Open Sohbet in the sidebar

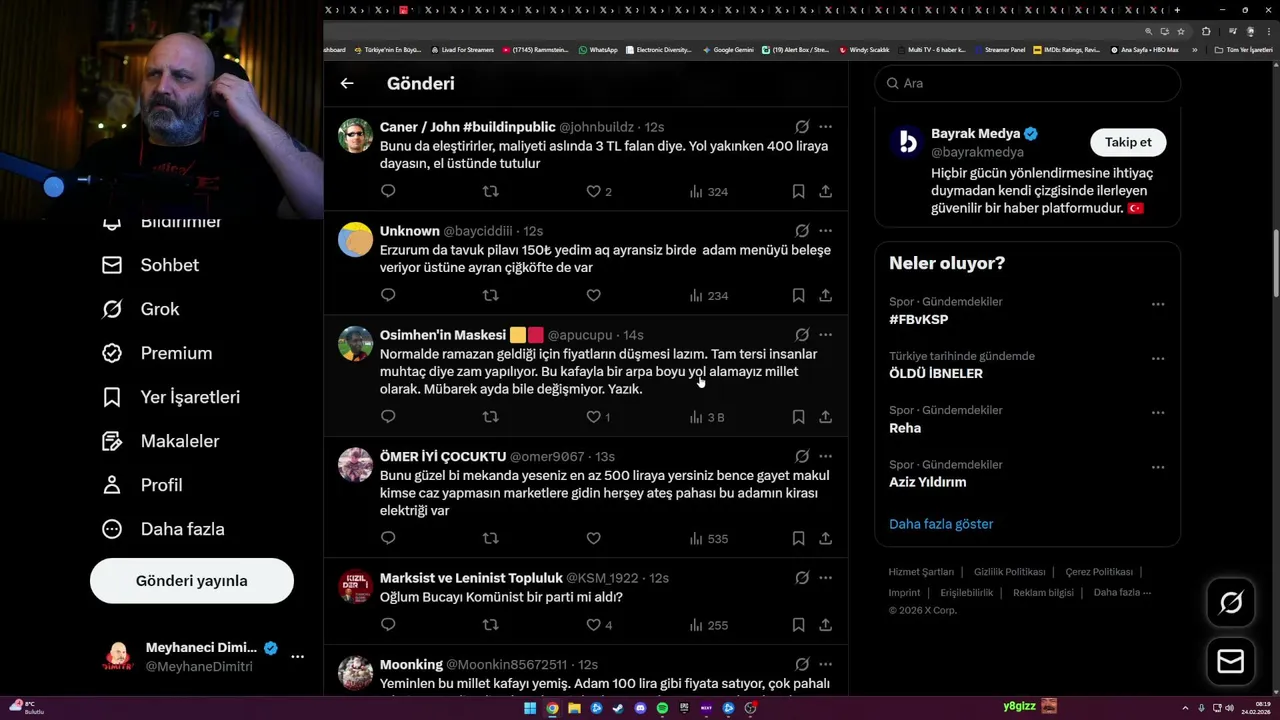tap(150, 265)
